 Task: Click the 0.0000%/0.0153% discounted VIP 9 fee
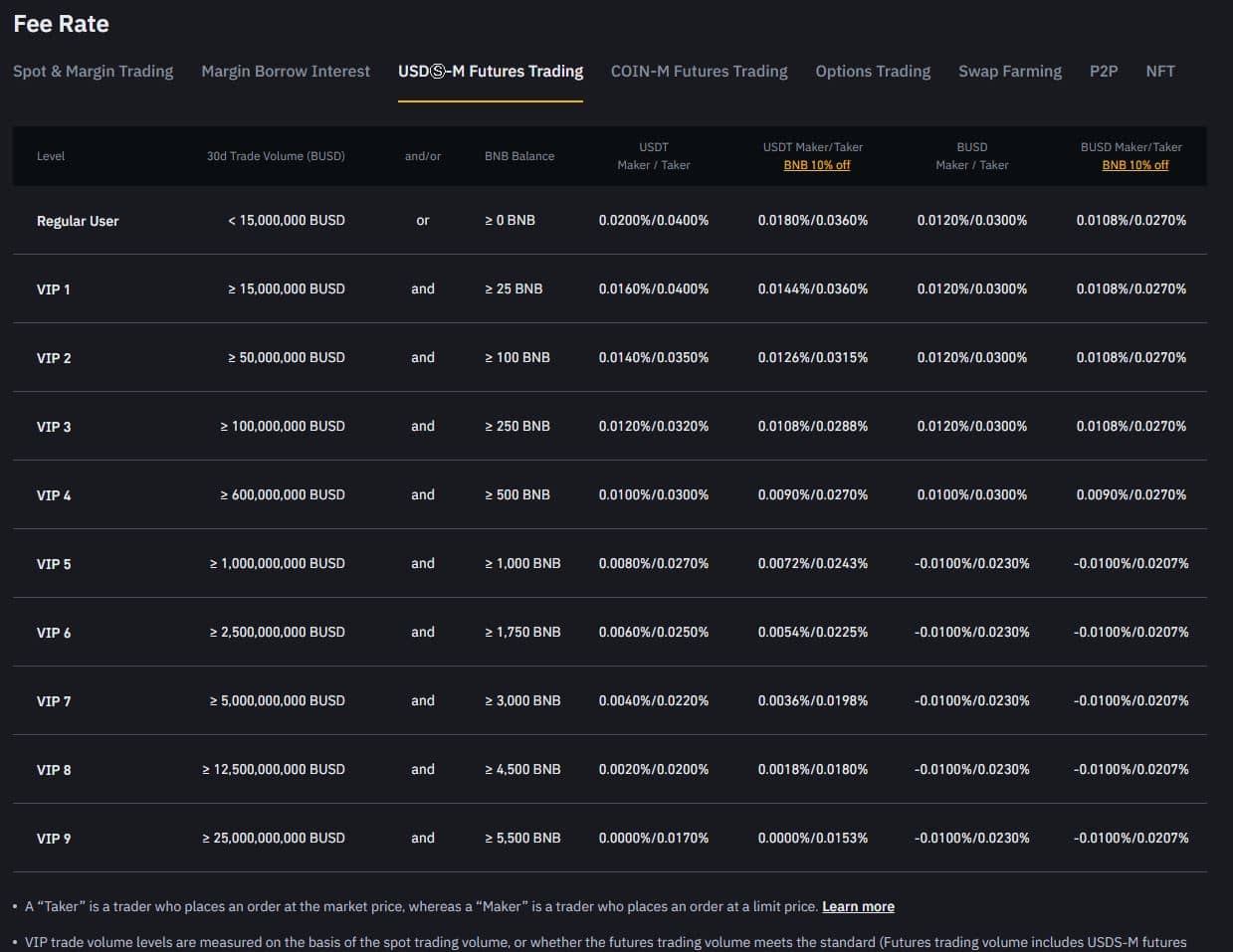(x=813, y=838)
